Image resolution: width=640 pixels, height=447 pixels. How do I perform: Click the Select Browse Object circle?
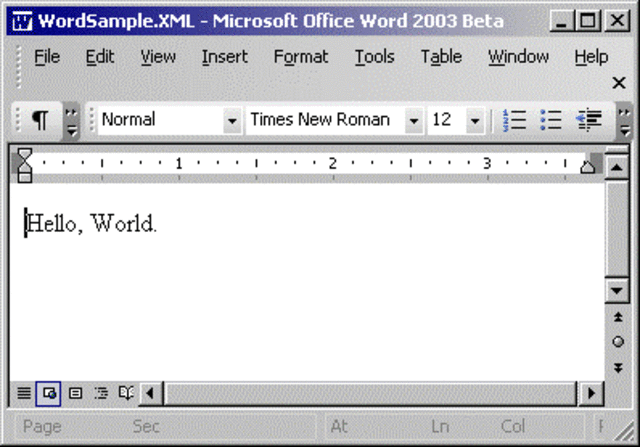(618, 342)
